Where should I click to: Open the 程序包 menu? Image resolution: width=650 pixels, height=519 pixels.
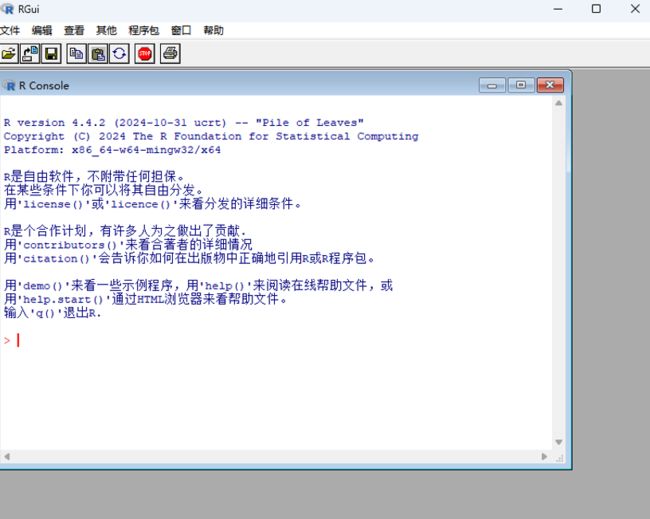coord(144,30)
